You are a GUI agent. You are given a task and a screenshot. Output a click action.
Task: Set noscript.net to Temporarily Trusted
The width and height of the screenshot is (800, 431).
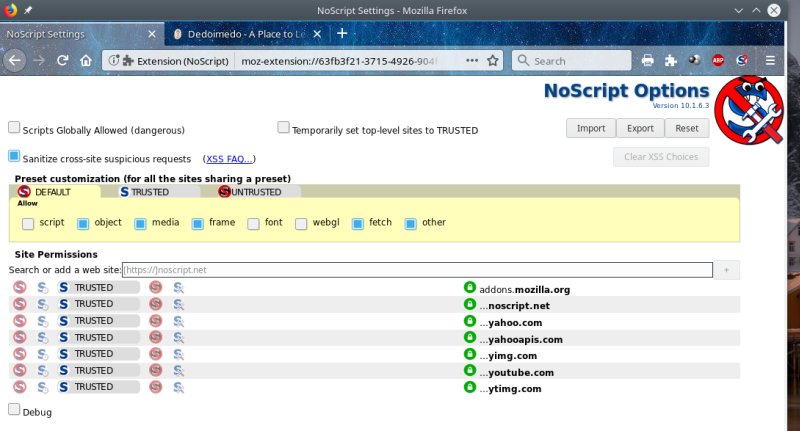[x=42, y=304]
